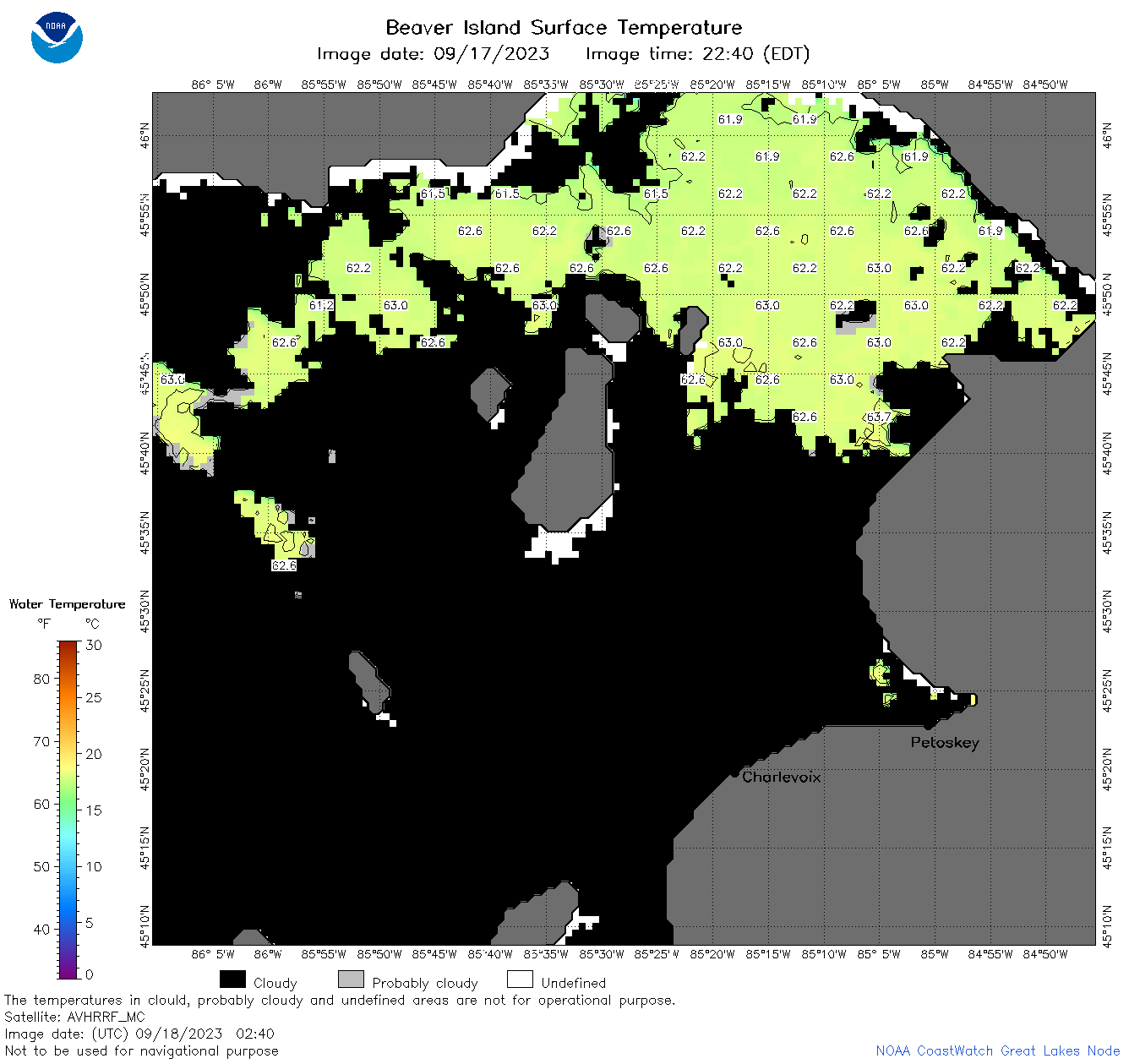The width and height of the screenshot is (1129, 1064).
Task: Click the Petoskey city label
Action: pyautogui.click(x=945, y=743)
